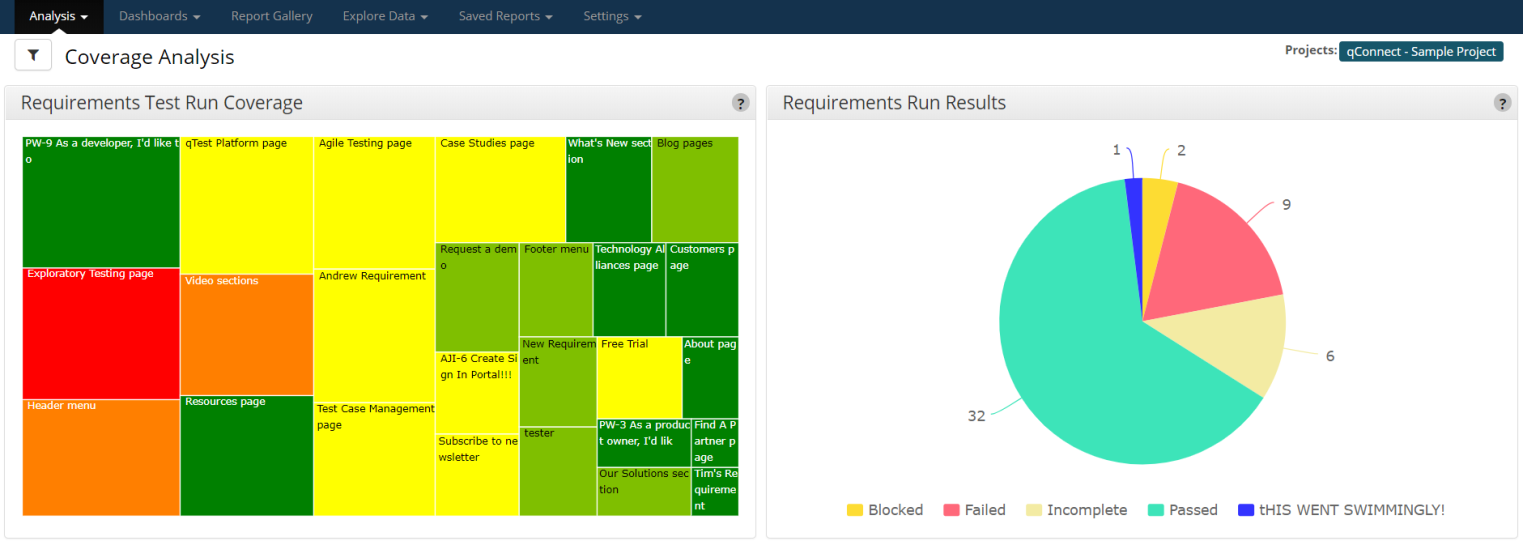
Task: Go to the Report Gallery tab
Action: click(x=271, y=16)
